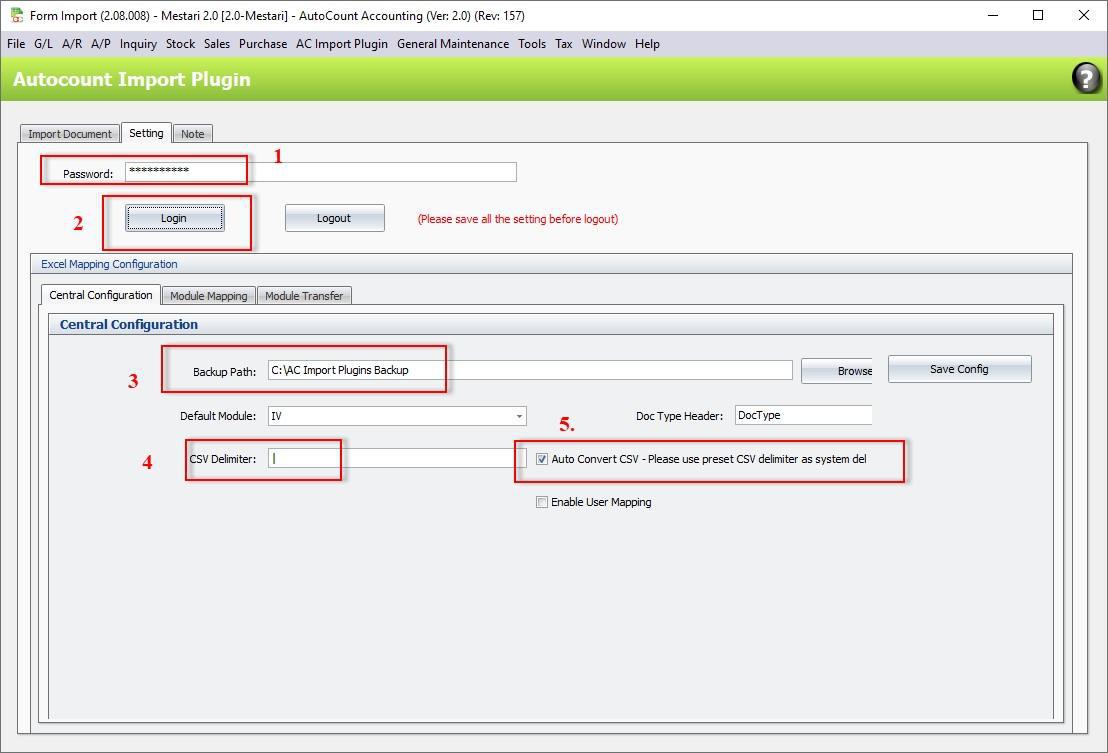The image size is (1108, 753).
Task: Click the Login button
Action: pyautogui.click(x=173, y=218)
